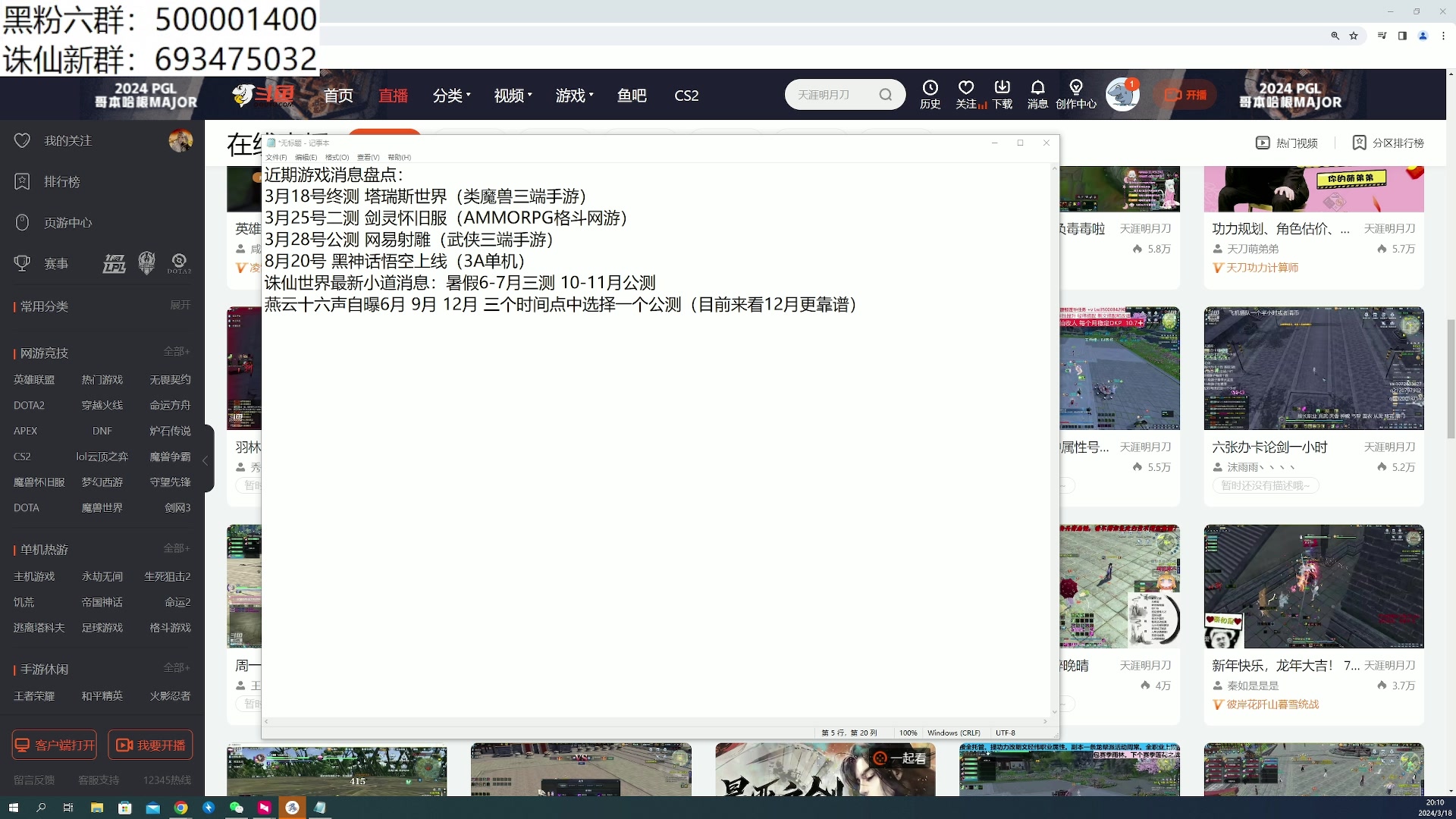Click the 斗鱼 site logo
Image resolution: width=1456 pixels, height=819 pixels.
click(262, 95)
